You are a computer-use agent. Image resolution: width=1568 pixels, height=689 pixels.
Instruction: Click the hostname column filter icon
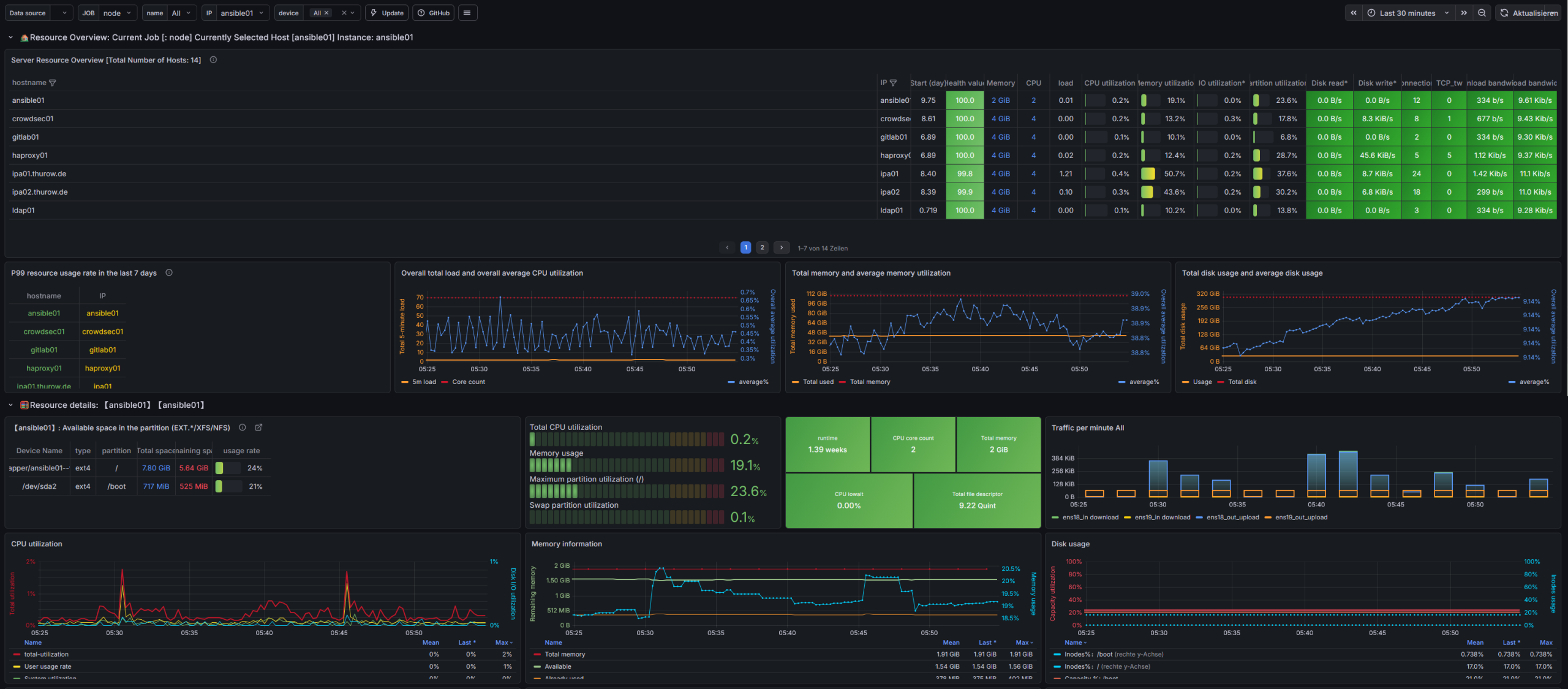[x=53, y=83]
